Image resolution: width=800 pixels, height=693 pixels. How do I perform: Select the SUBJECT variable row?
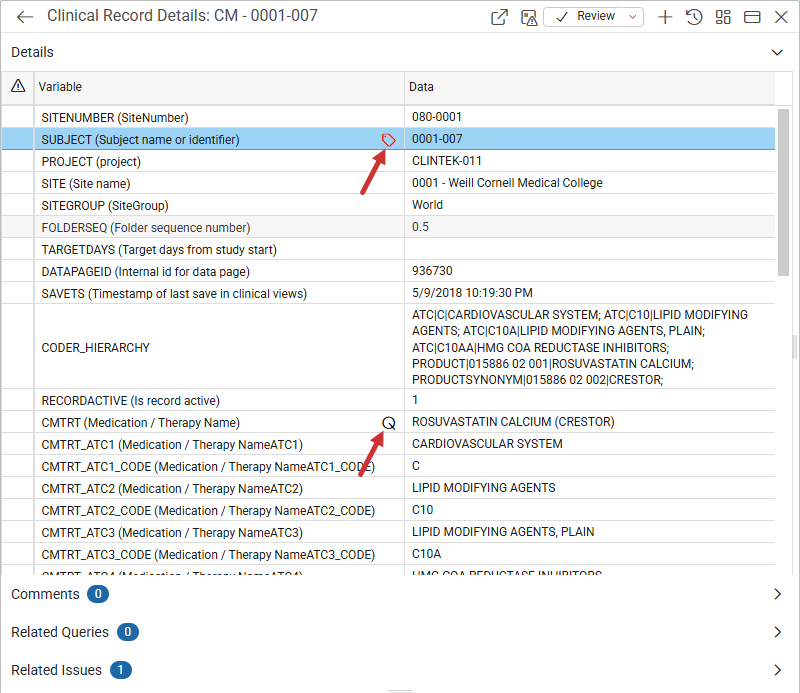[388, 139]
